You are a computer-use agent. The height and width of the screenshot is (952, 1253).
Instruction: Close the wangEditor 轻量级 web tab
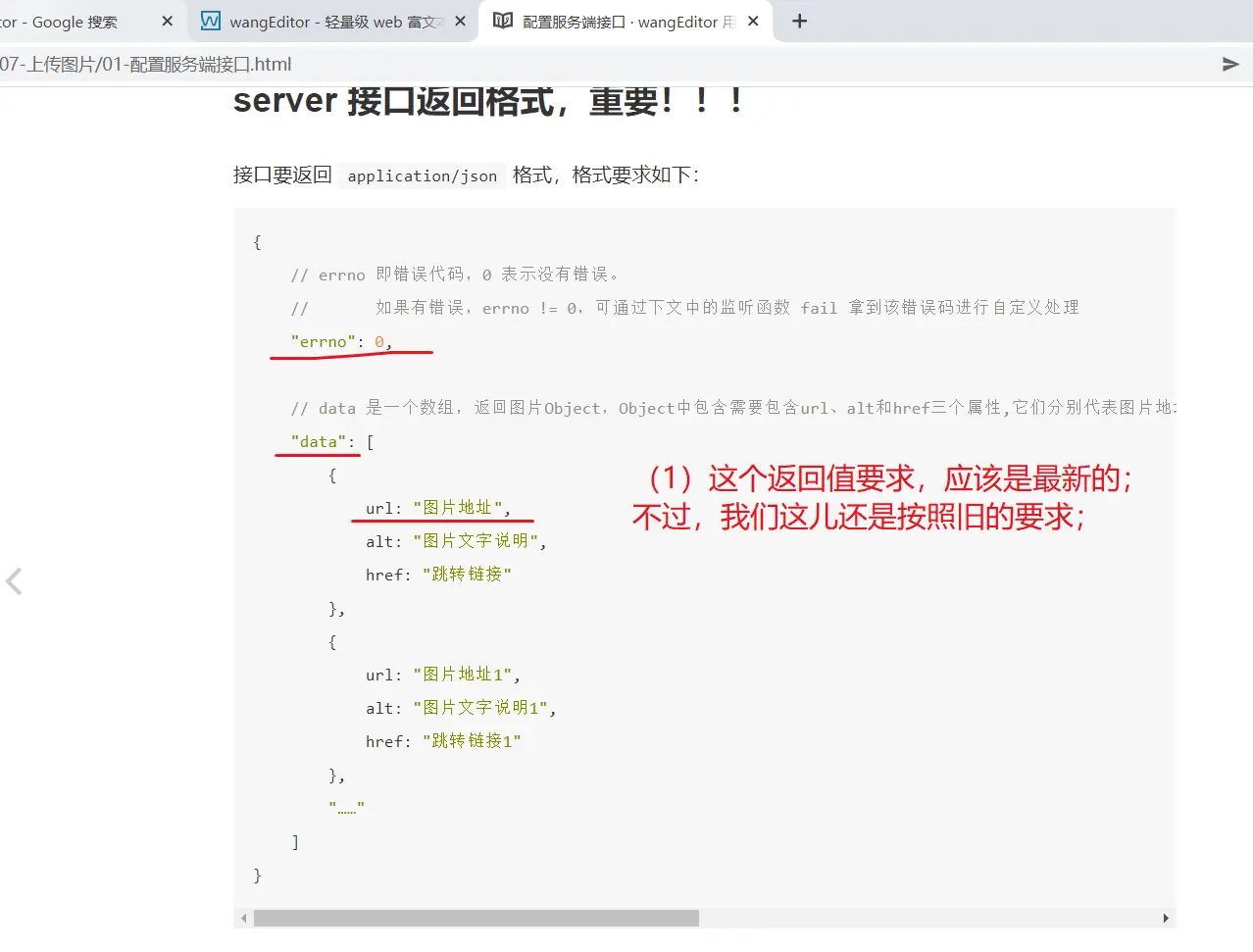coord(460,21)
